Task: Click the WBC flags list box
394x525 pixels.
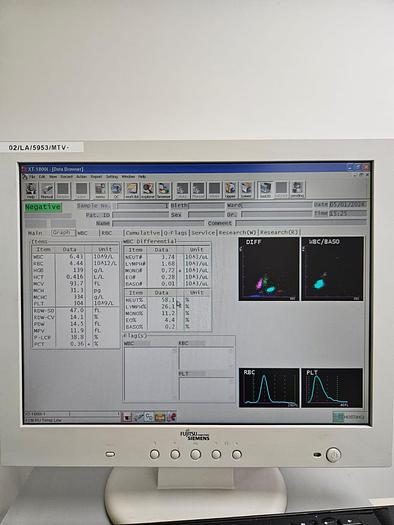Action: (x=151, y=374)
